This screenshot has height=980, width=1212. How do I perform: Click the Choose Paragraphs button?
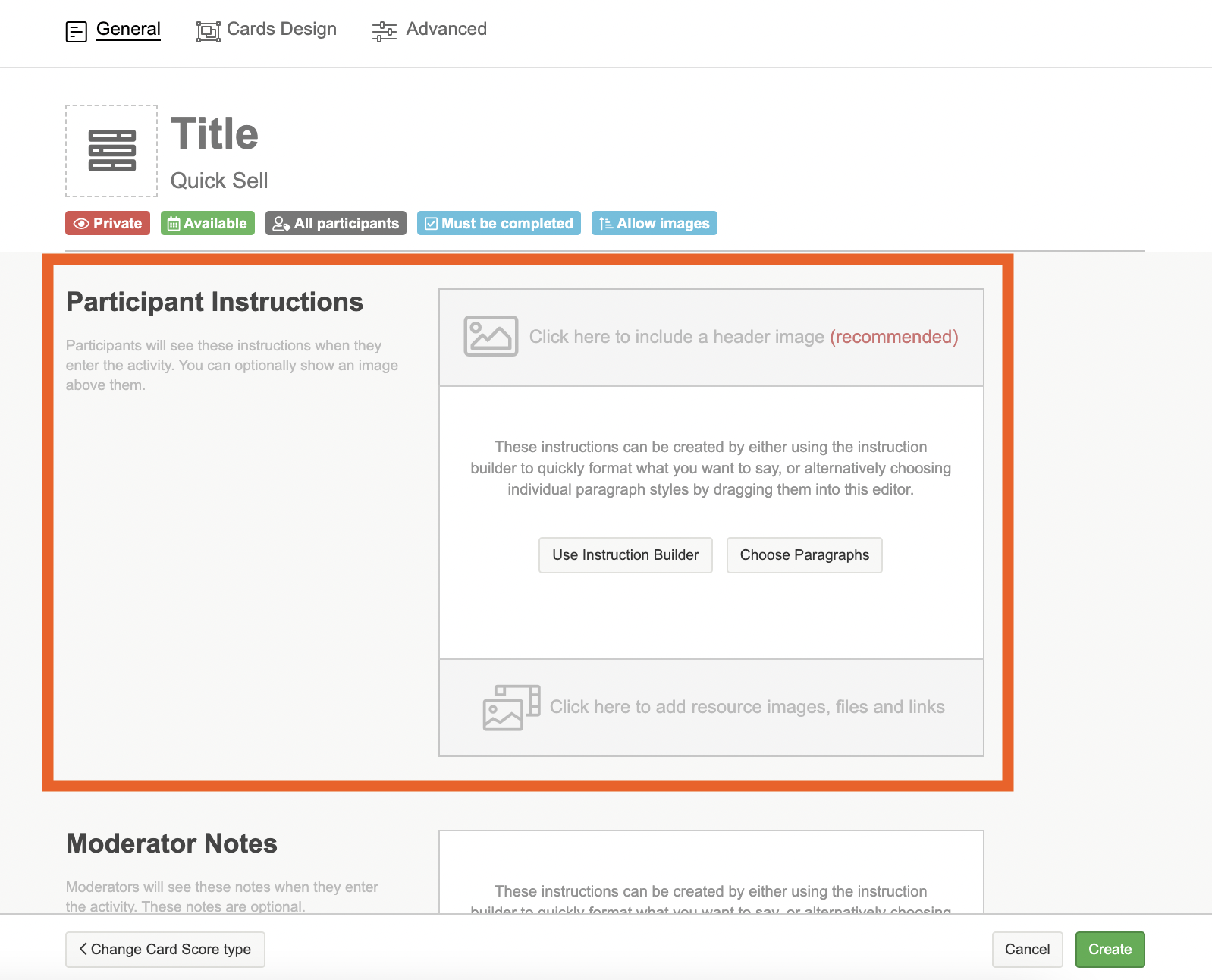804,555
